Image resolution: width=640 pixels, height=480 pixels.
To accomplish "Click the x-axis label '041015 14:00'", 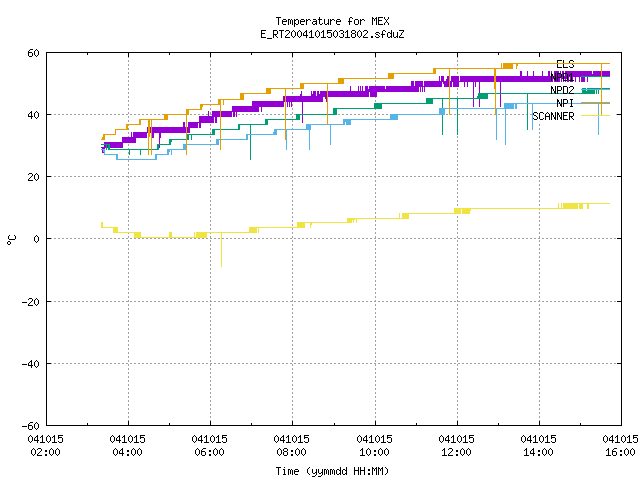I will [x=538, y=446].
